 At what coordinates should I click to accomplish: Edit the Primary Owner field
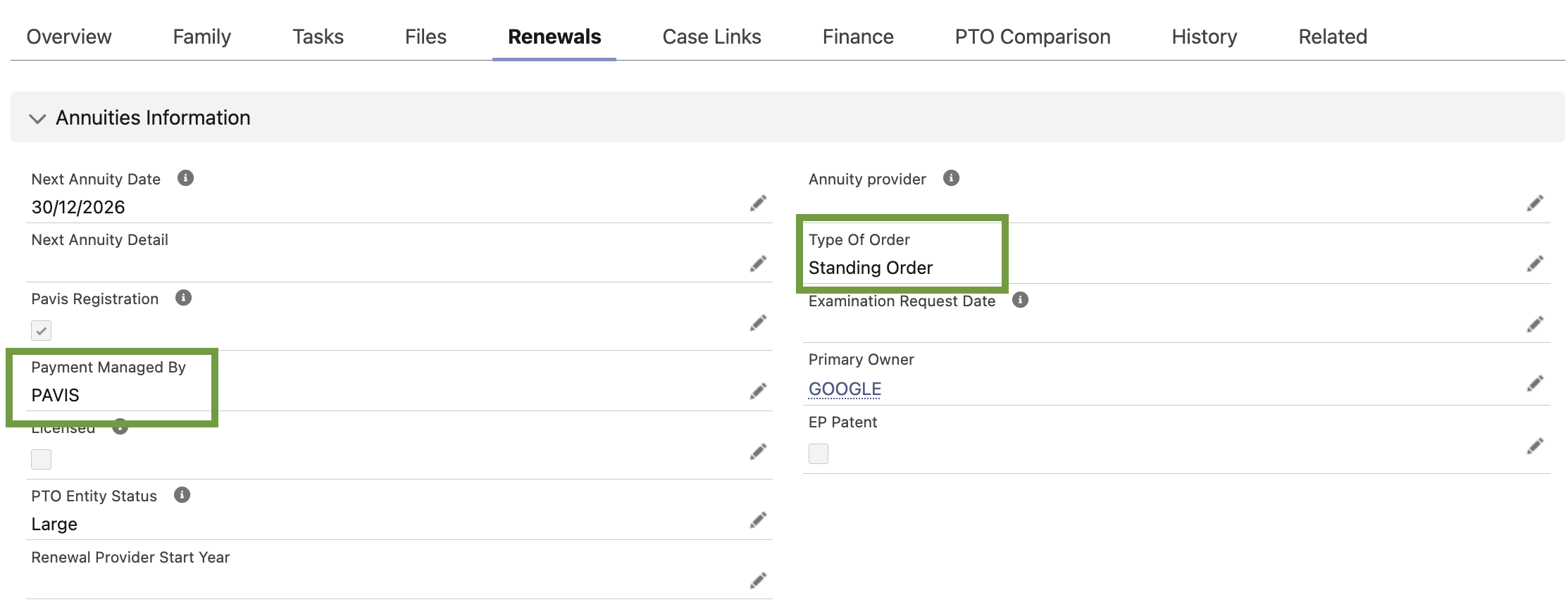click(x=1535, y=384)
